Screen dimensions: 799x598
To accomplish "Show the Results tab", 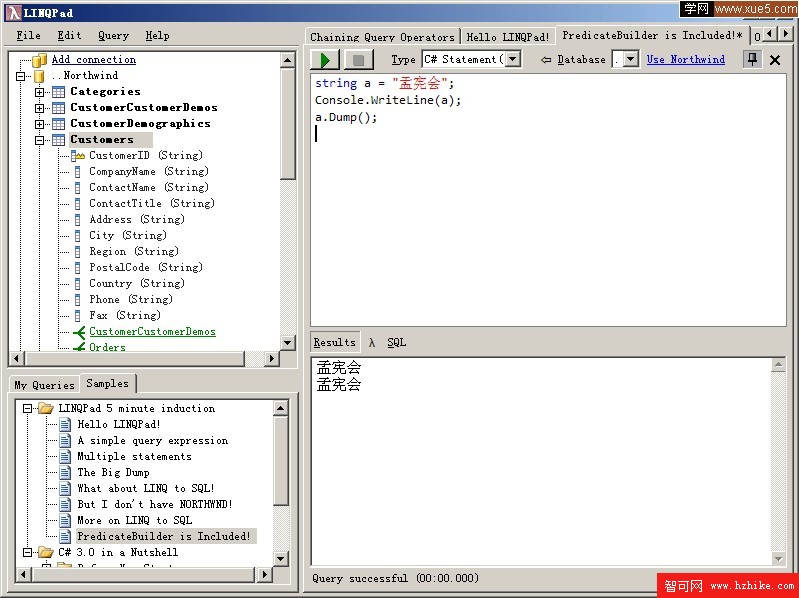I will (335, 343).
